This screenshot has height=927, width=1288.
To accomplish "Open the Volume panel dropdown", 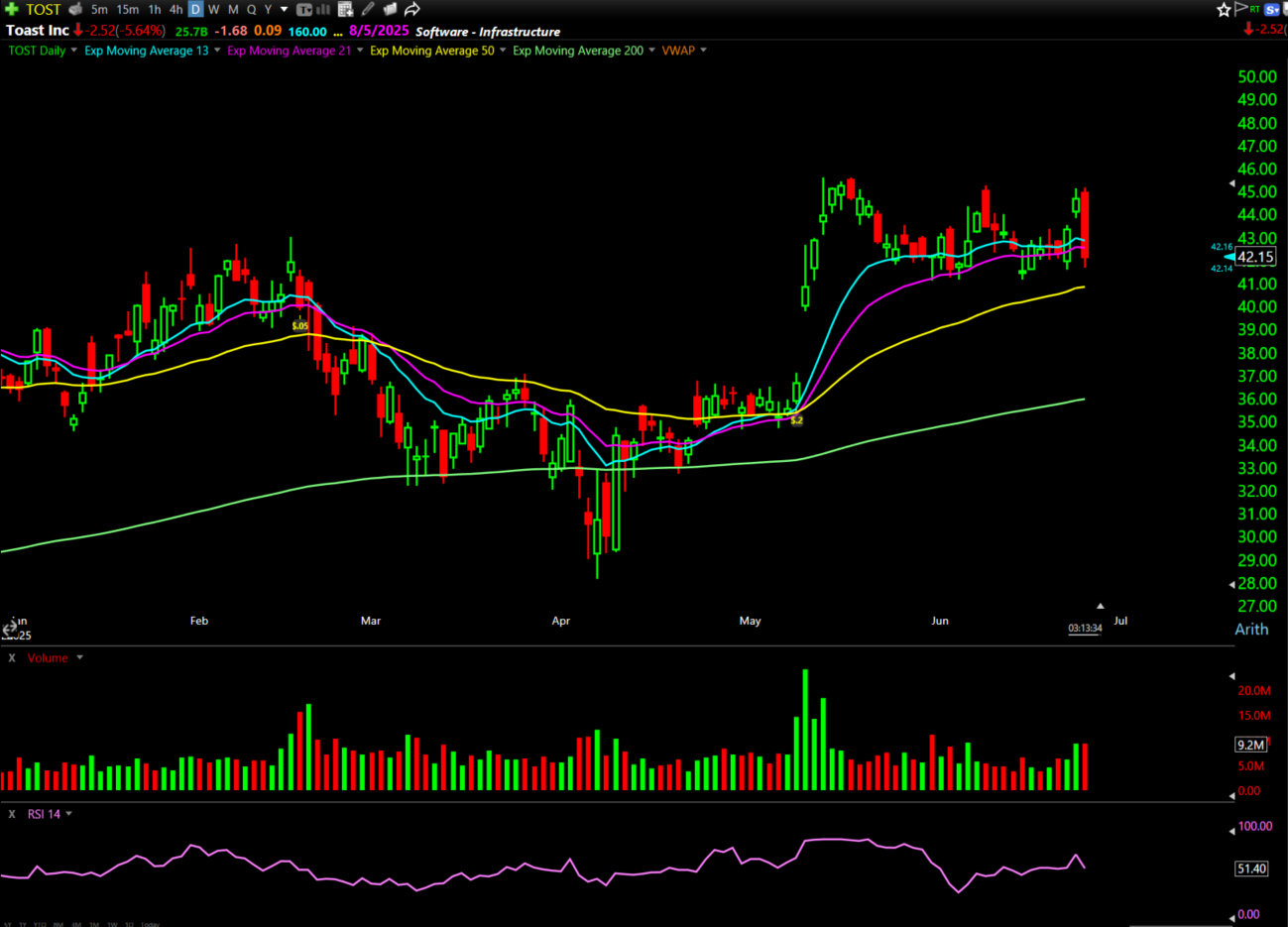I will pyautogui.click(x=80, y=657).
